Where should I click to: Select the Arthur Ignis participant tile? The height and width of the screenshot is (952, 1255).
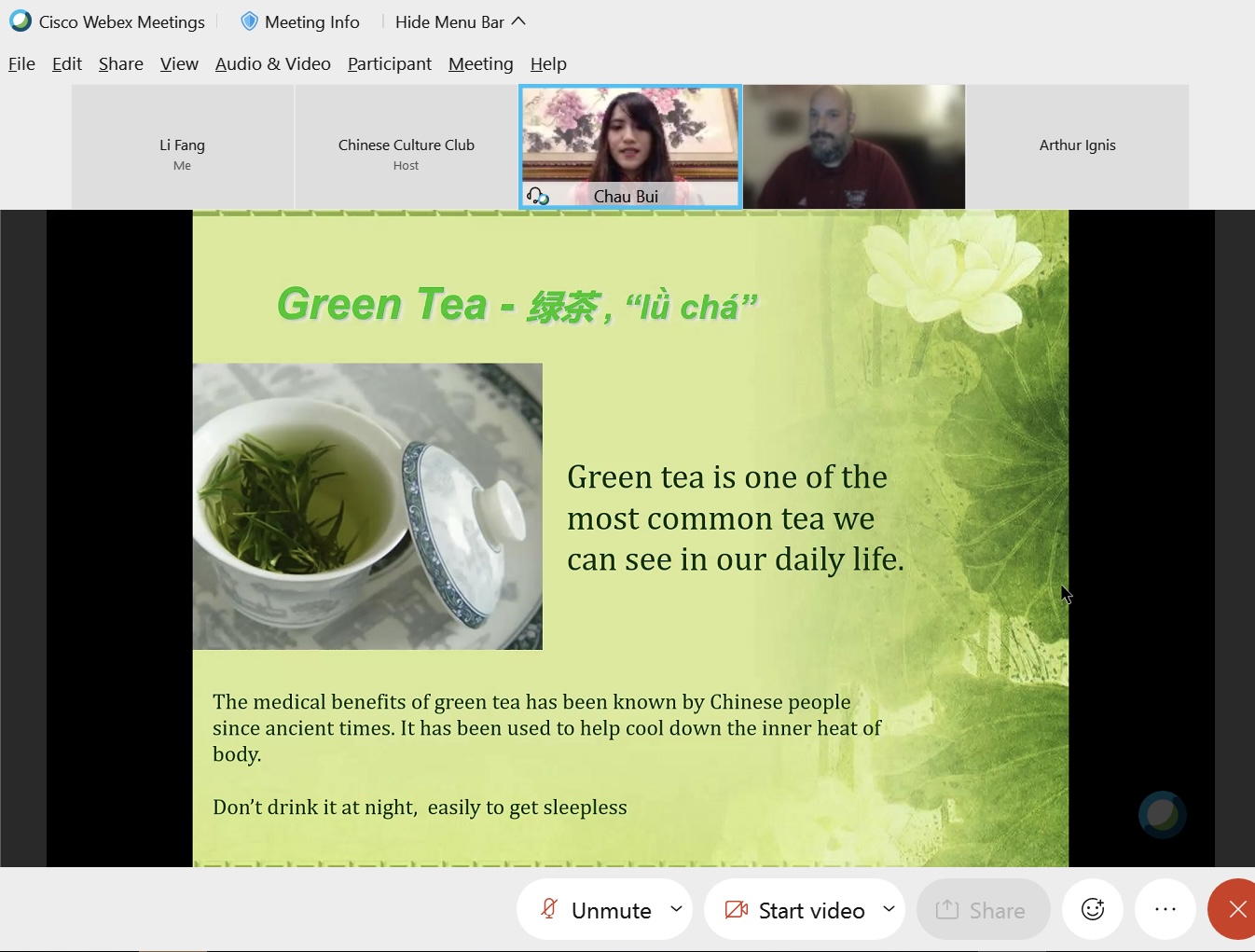(x=1077, y=146)
